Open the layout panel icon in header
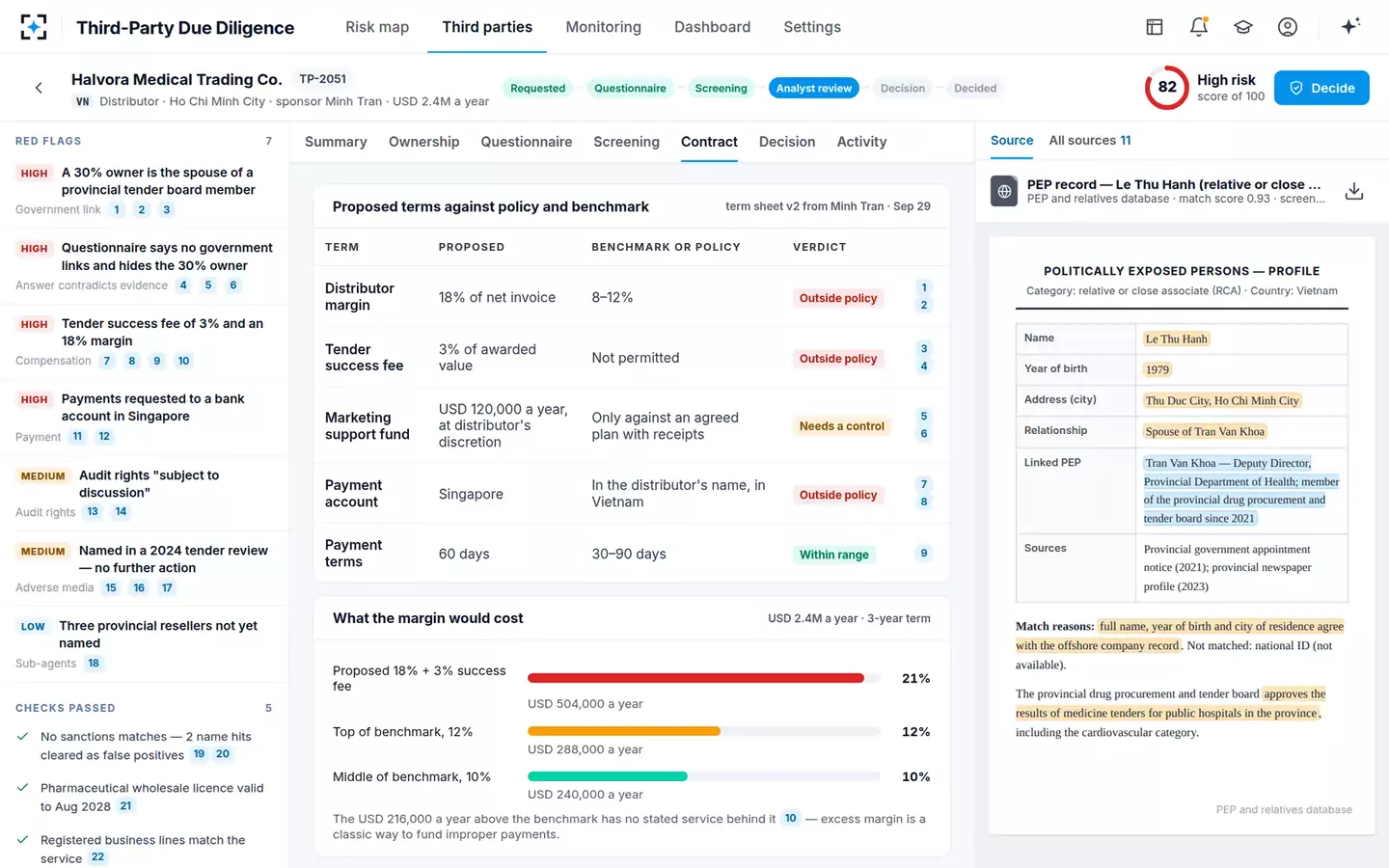Image resolution: width=1389 pixels, height=868 pixels. pos(1155,27)
